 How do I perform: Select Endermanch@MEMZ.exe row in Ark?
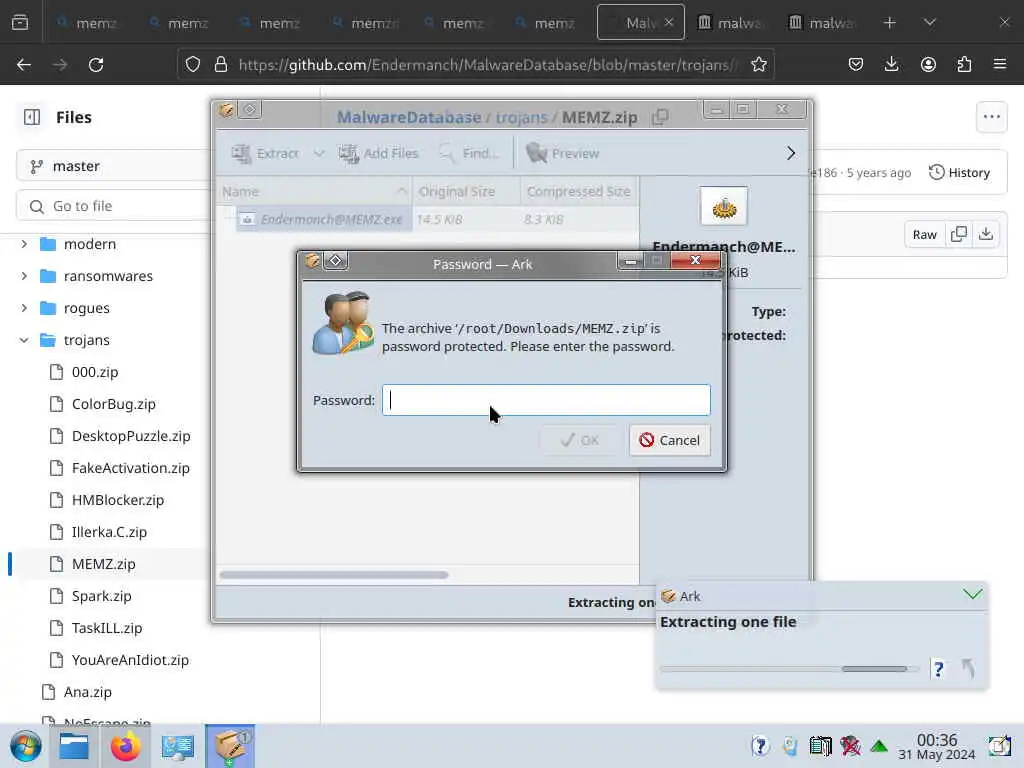coord(428,219)
